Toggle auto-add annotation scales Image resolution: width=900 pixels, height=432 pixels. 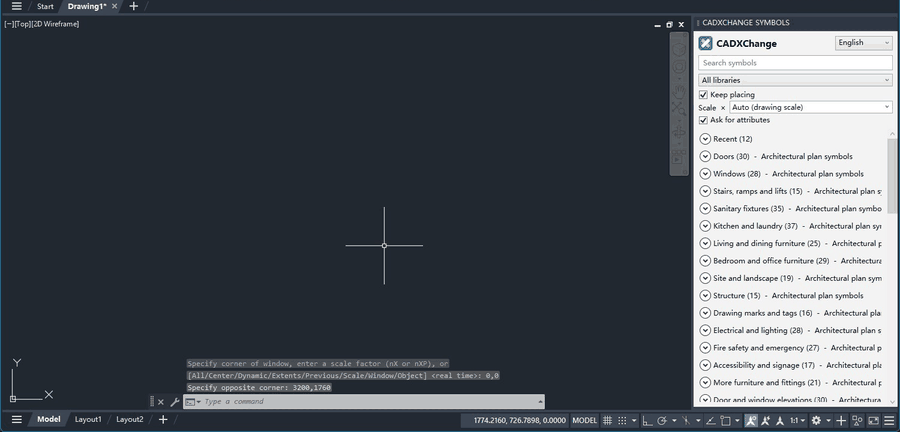coord(766,421)
